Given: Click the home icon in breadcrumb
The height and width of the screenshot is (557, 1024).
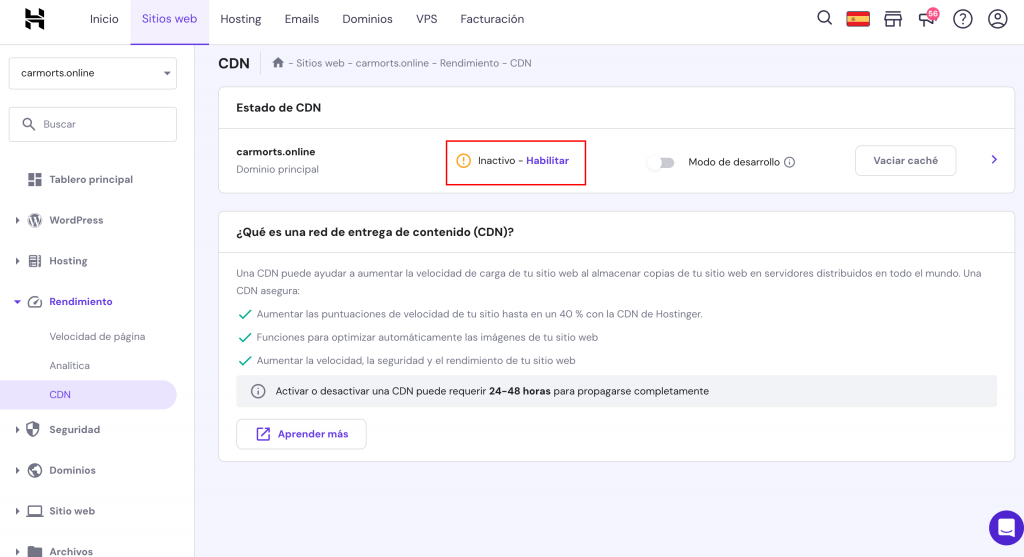Looking at the screenshot, I should click(x=278, y=63).
